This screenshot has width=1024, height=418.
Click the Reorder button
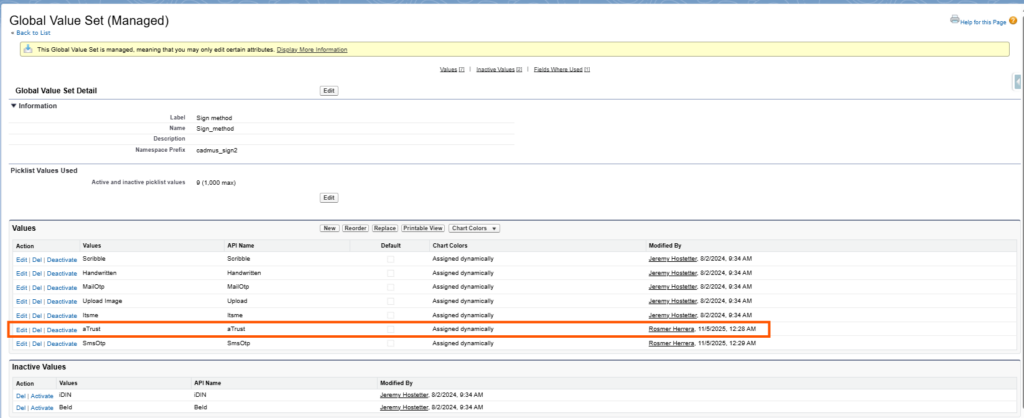coord(355,228)
